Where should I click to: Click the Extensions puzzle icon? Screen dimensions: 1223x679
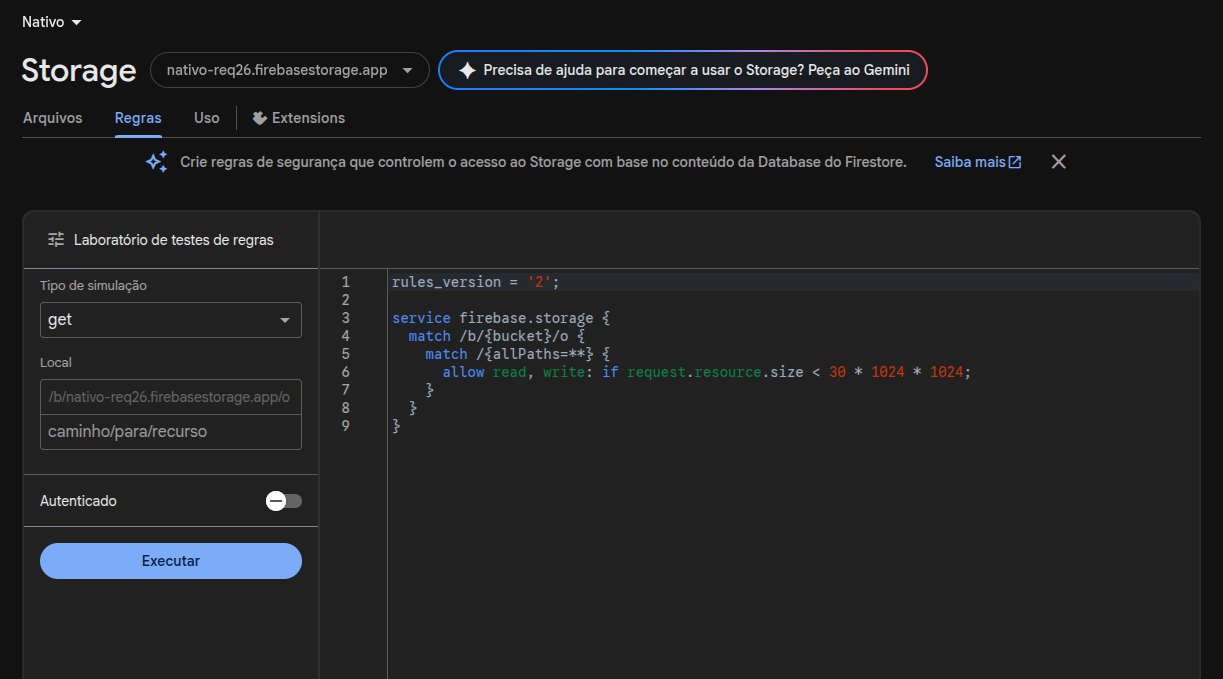[x=260, y=118]
